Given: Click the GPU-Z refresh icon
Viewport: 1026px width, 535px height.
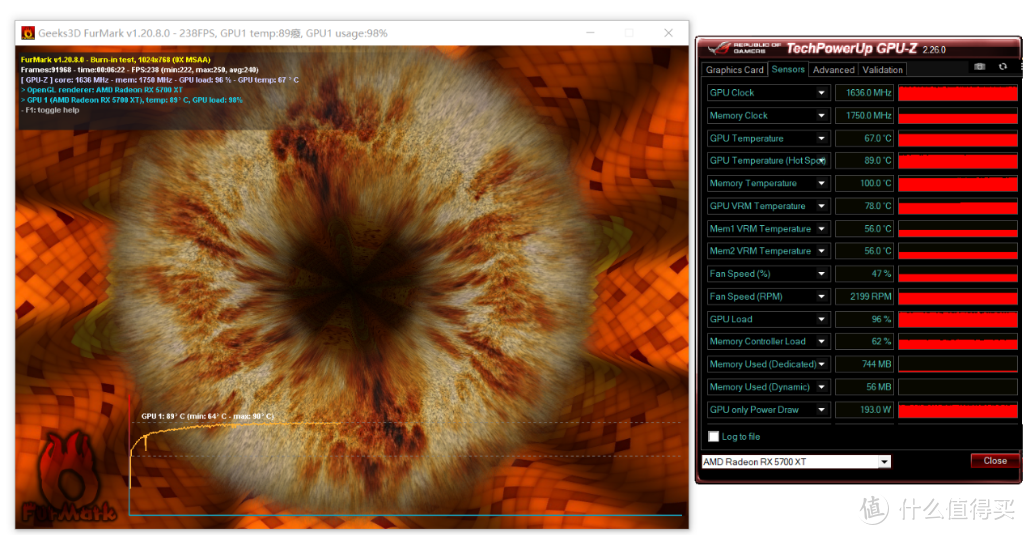Looking at the screenshot, I should pyautogui.click(x=1002, y=67).
